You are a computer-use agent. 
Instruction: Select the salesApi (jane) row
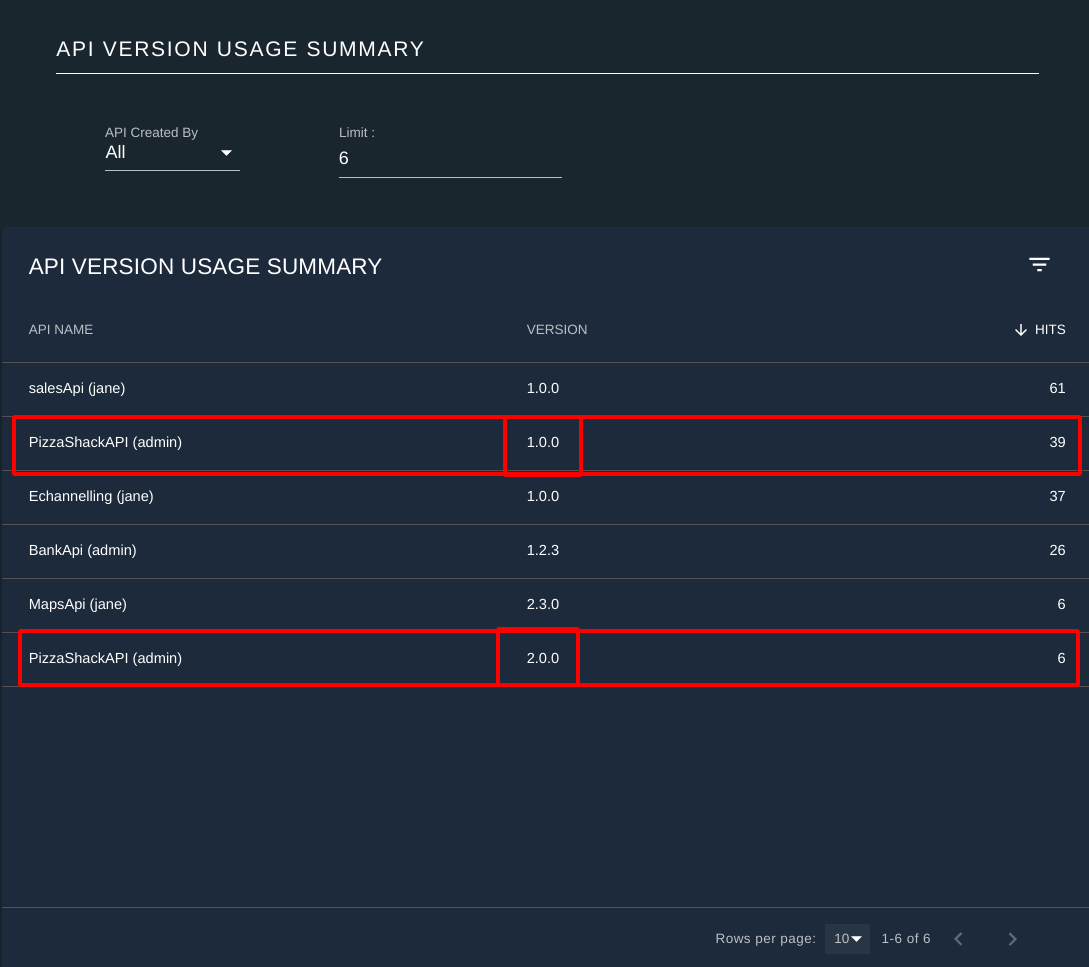click(x=545, y=389)
